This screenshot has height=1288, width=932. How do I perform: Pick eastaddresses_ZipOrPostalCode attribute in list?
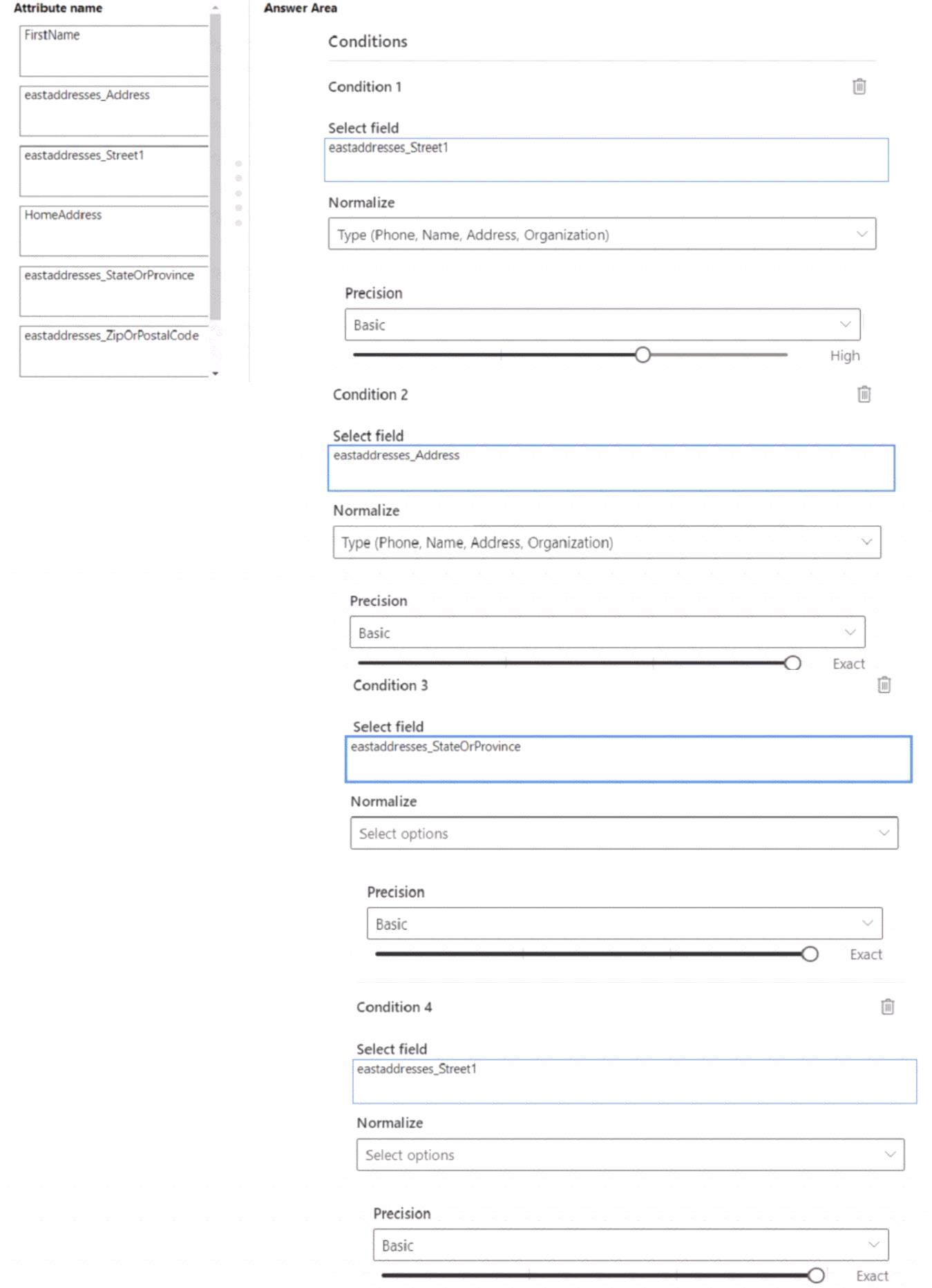pyautogui.click(x=114, y=351)
